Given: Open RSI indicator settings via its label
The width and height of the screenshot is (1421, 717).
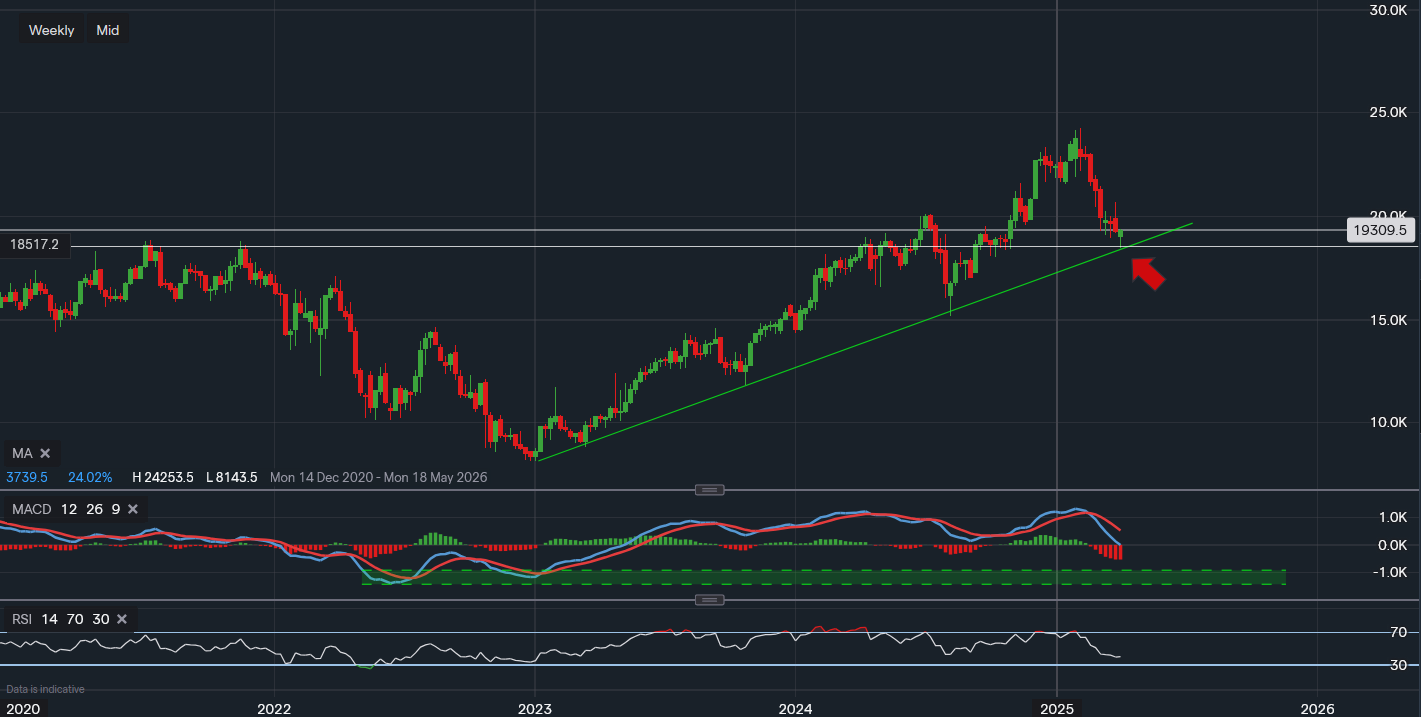Looking at the screenshot, I should pos(22,619).
